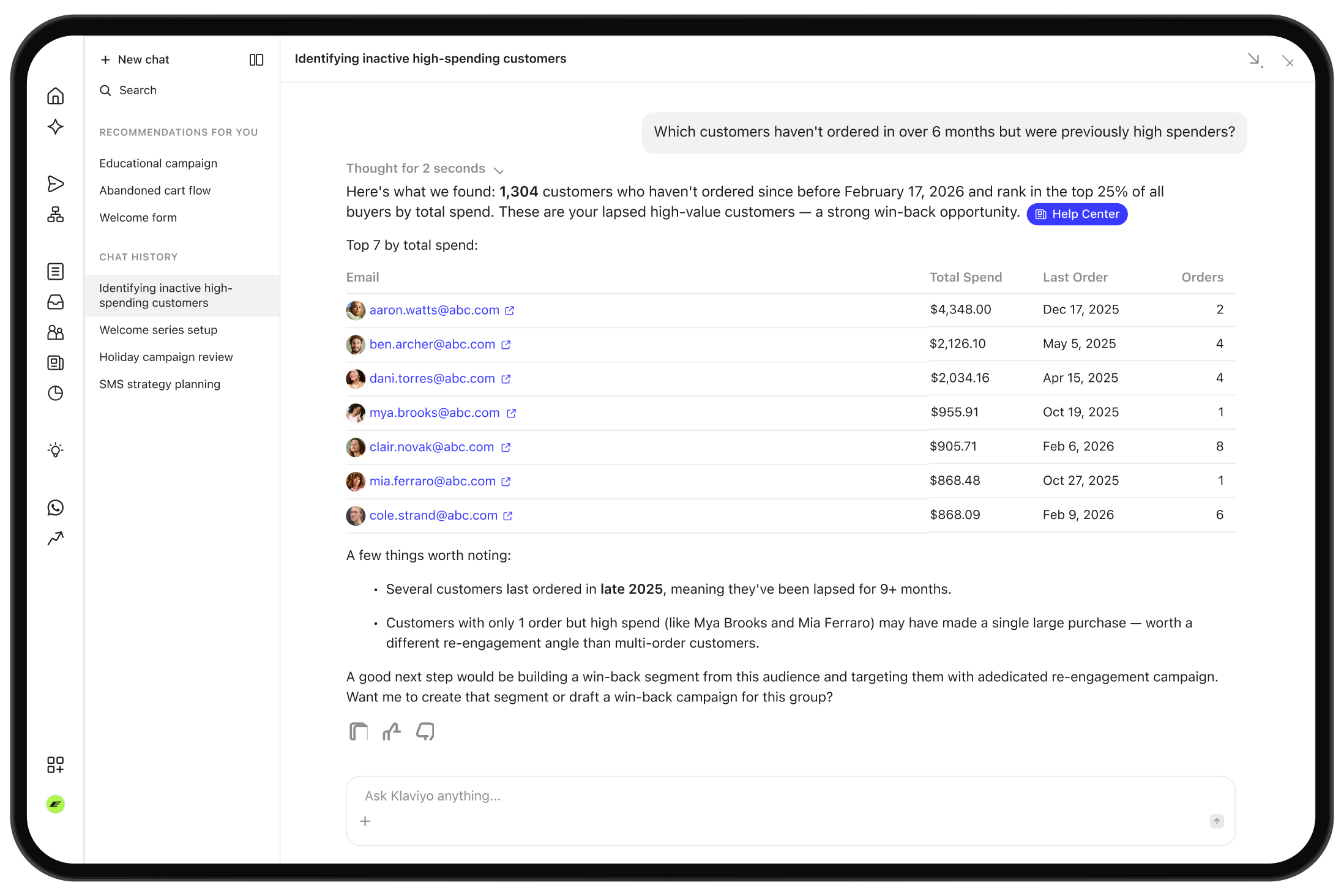Open Identifying inactive high-spending customers chat

pyautogui.click(x=182, y=296)
